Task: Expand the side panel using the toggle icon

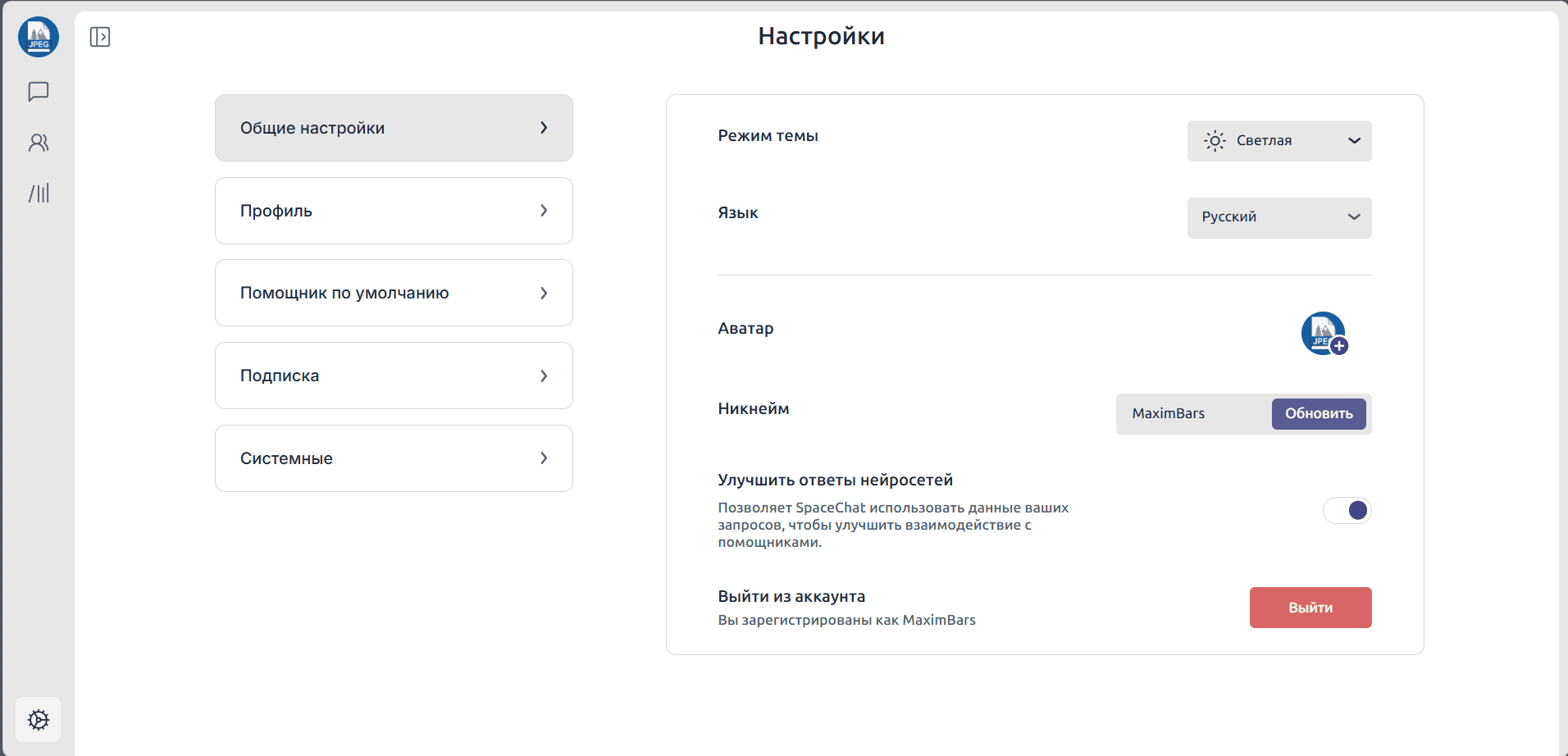Action: [x=100, y=37]
